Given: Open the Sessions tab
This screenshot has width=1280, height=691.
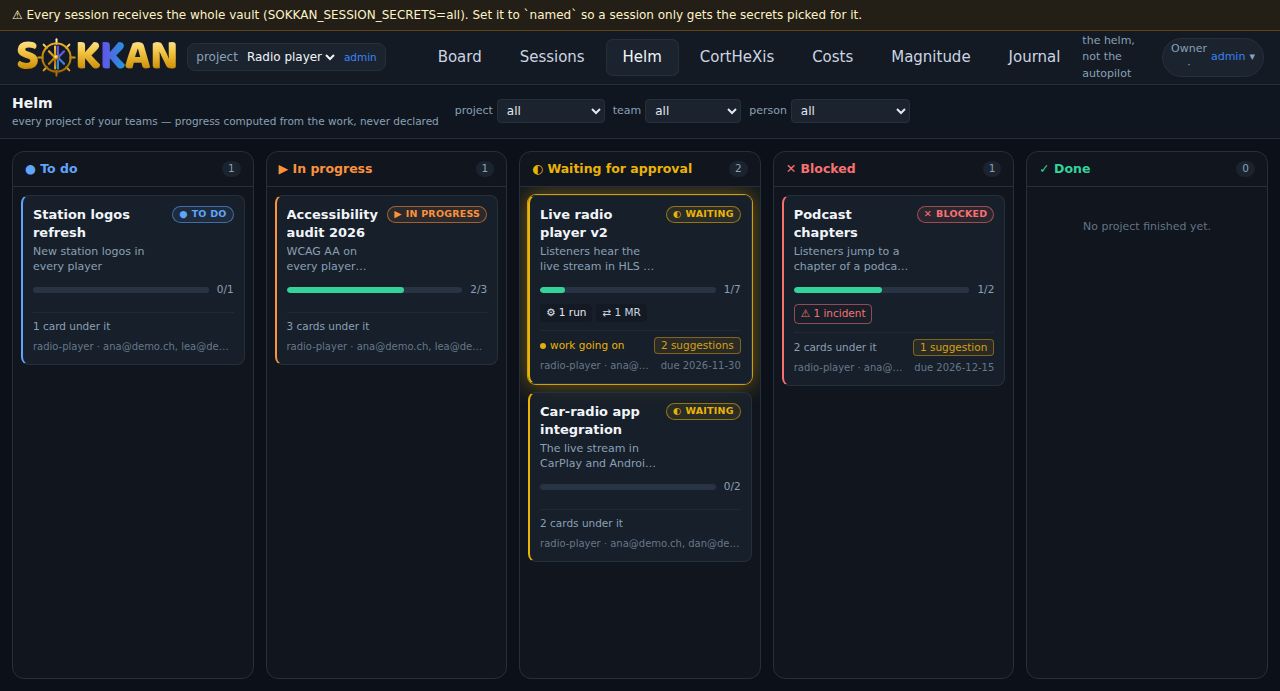Looking at the screenshot, I should click(x=552, y=57).
